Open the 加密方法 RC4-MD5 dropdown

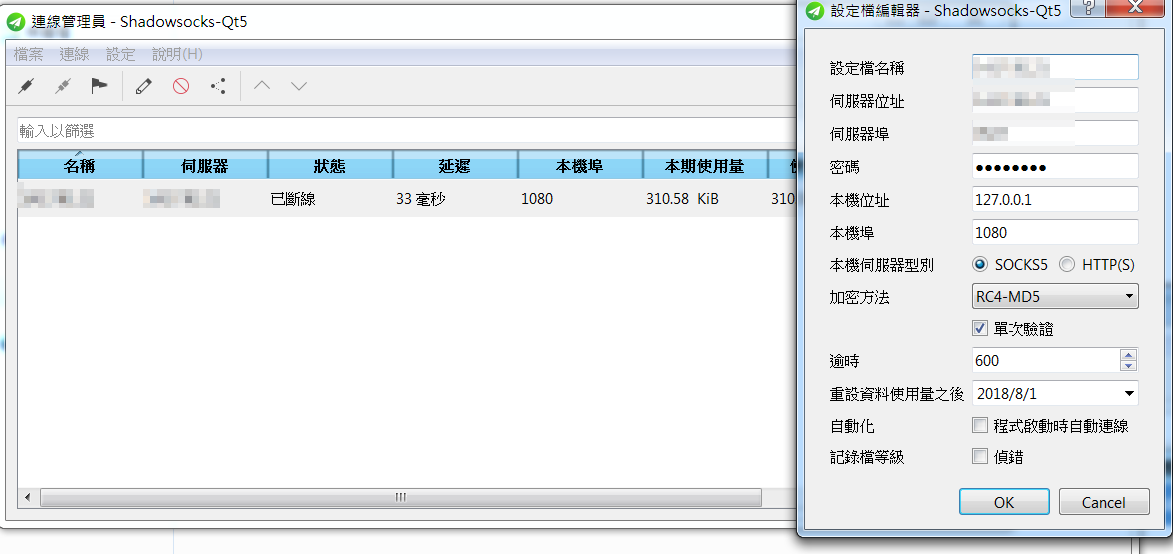pos(1055,297)
